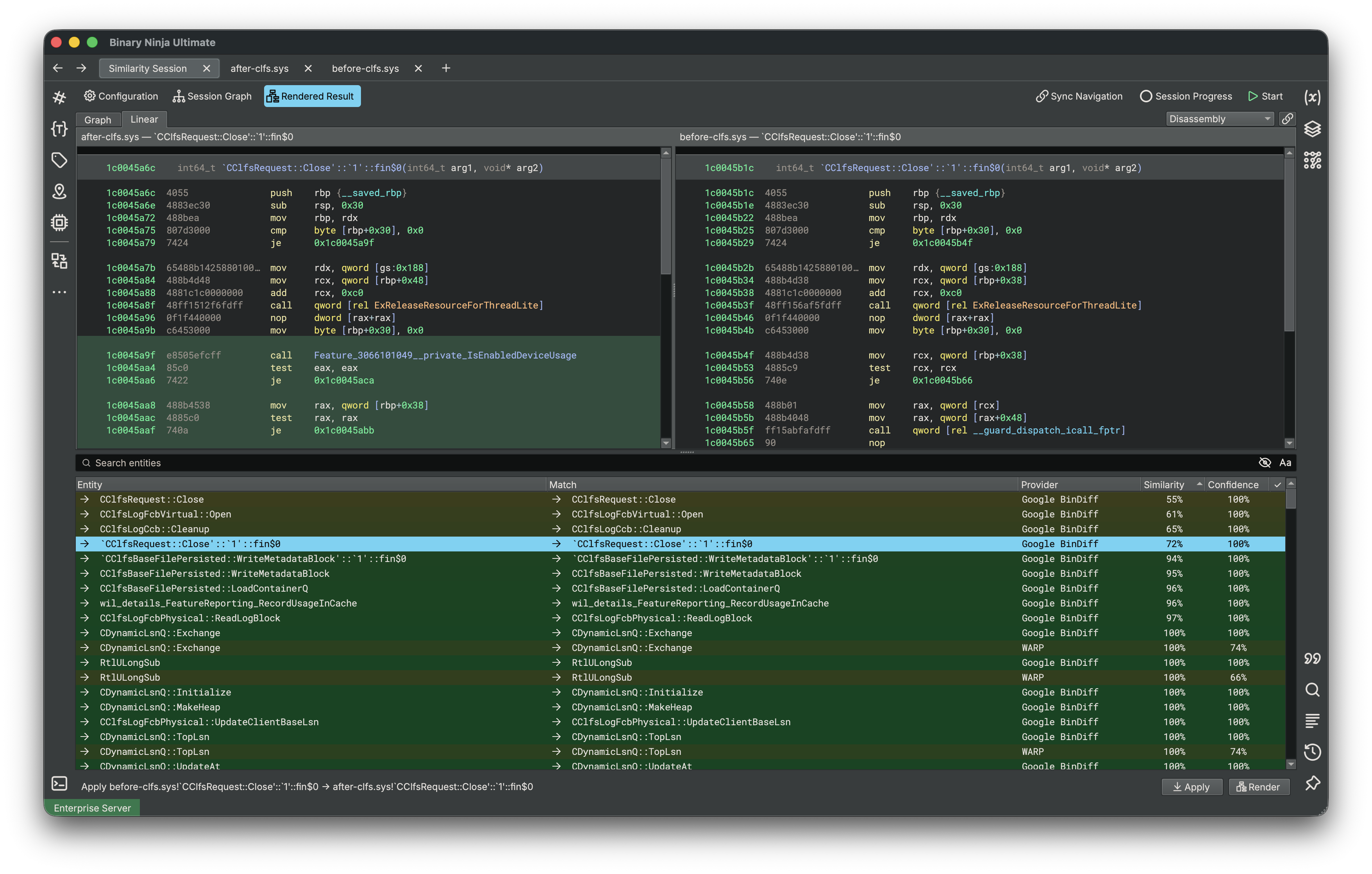
Task: Open the Types sidebar icon
Action: [59, 129]
